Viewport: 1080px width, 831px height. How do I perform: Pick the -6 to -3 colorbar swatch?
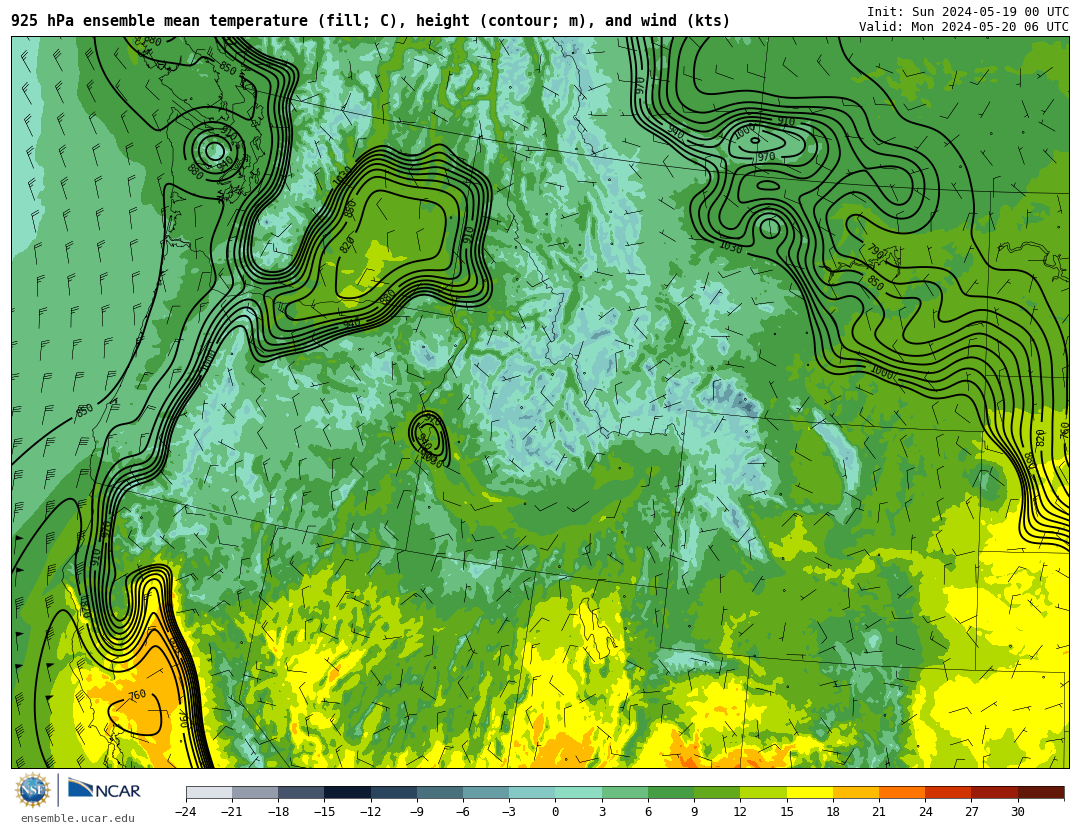click(486, 792)
